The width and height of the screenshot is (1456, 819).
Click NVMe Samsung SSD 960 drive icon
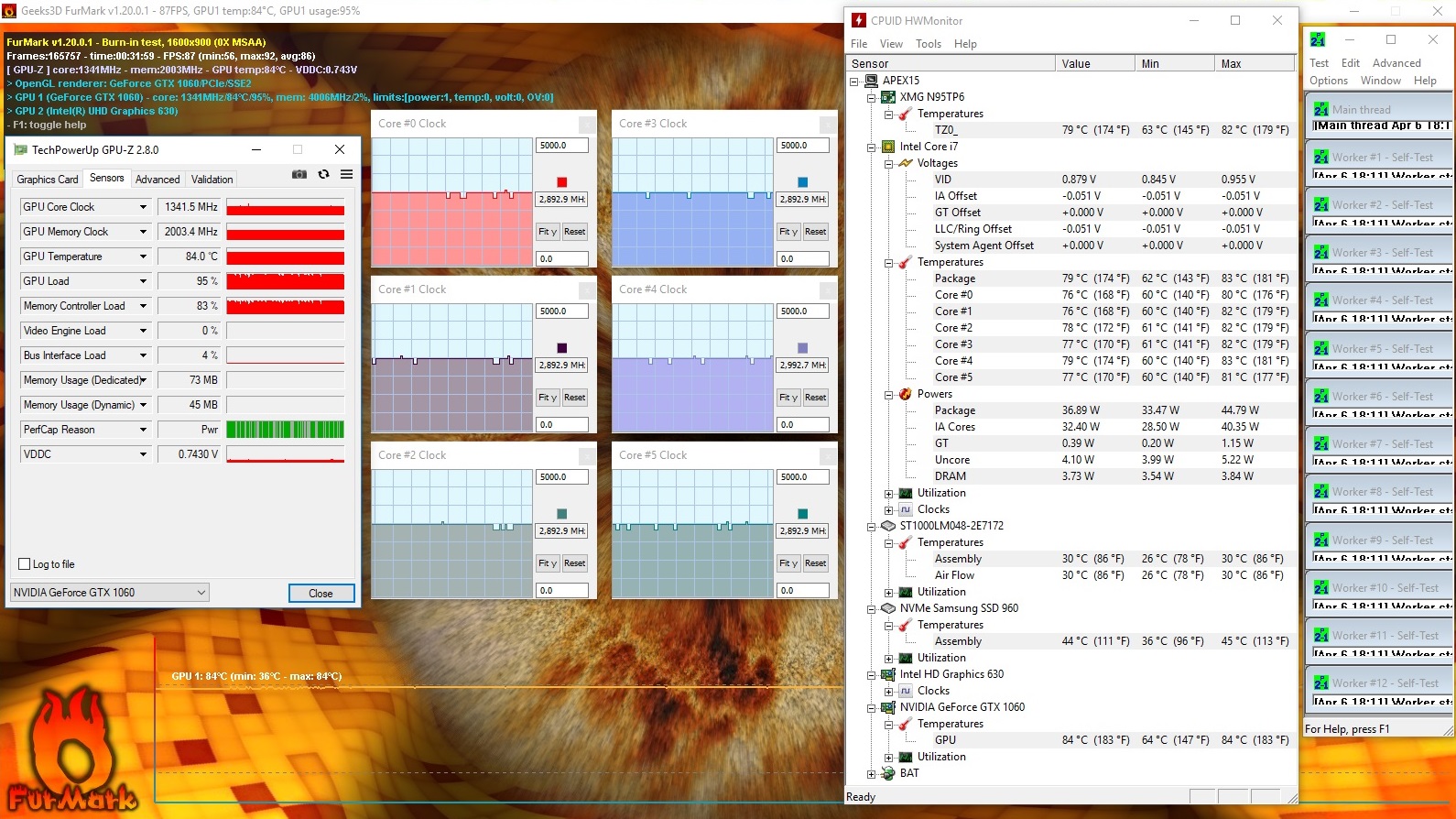tap(887, 608)
